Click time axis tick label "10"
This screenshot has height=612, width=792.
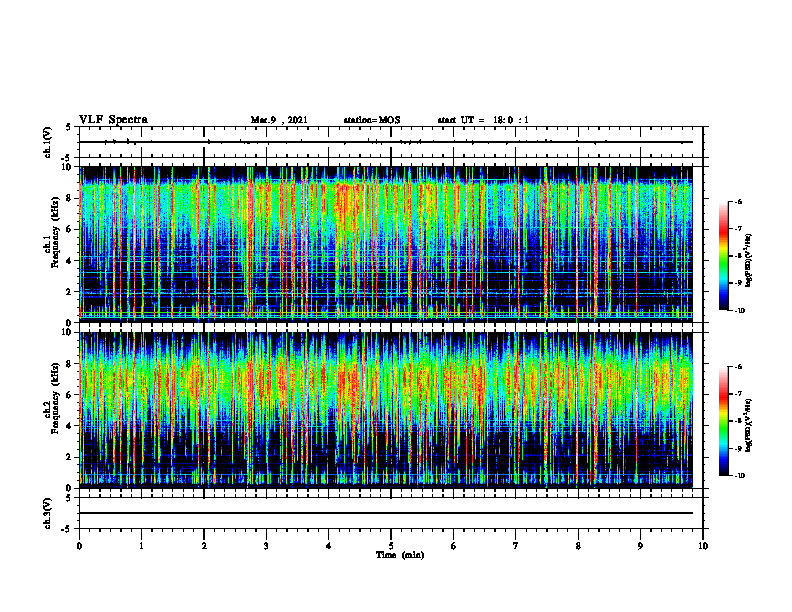click(703, 546)
